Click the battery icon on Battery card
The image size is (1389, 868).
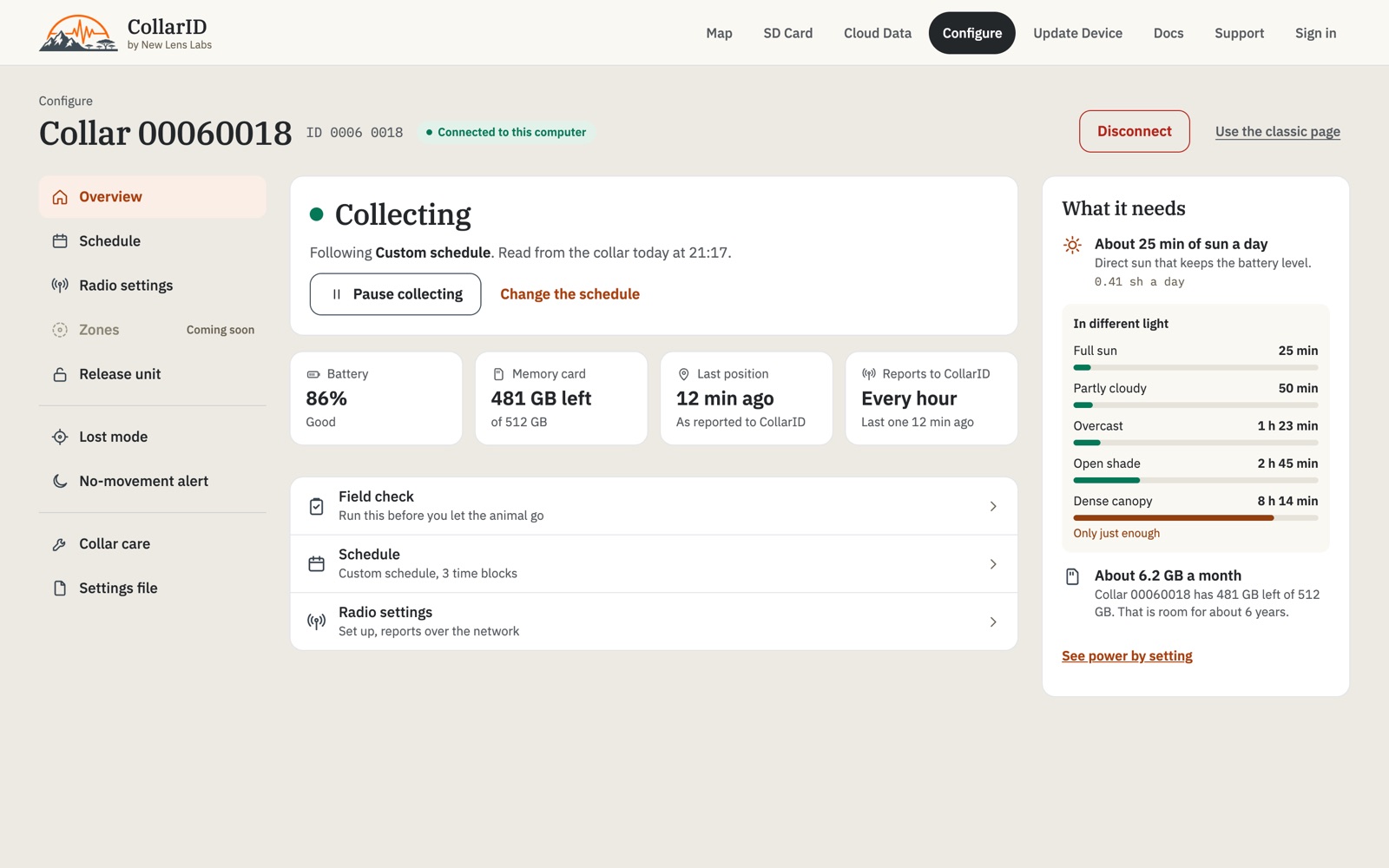click(x=313, y=374)
